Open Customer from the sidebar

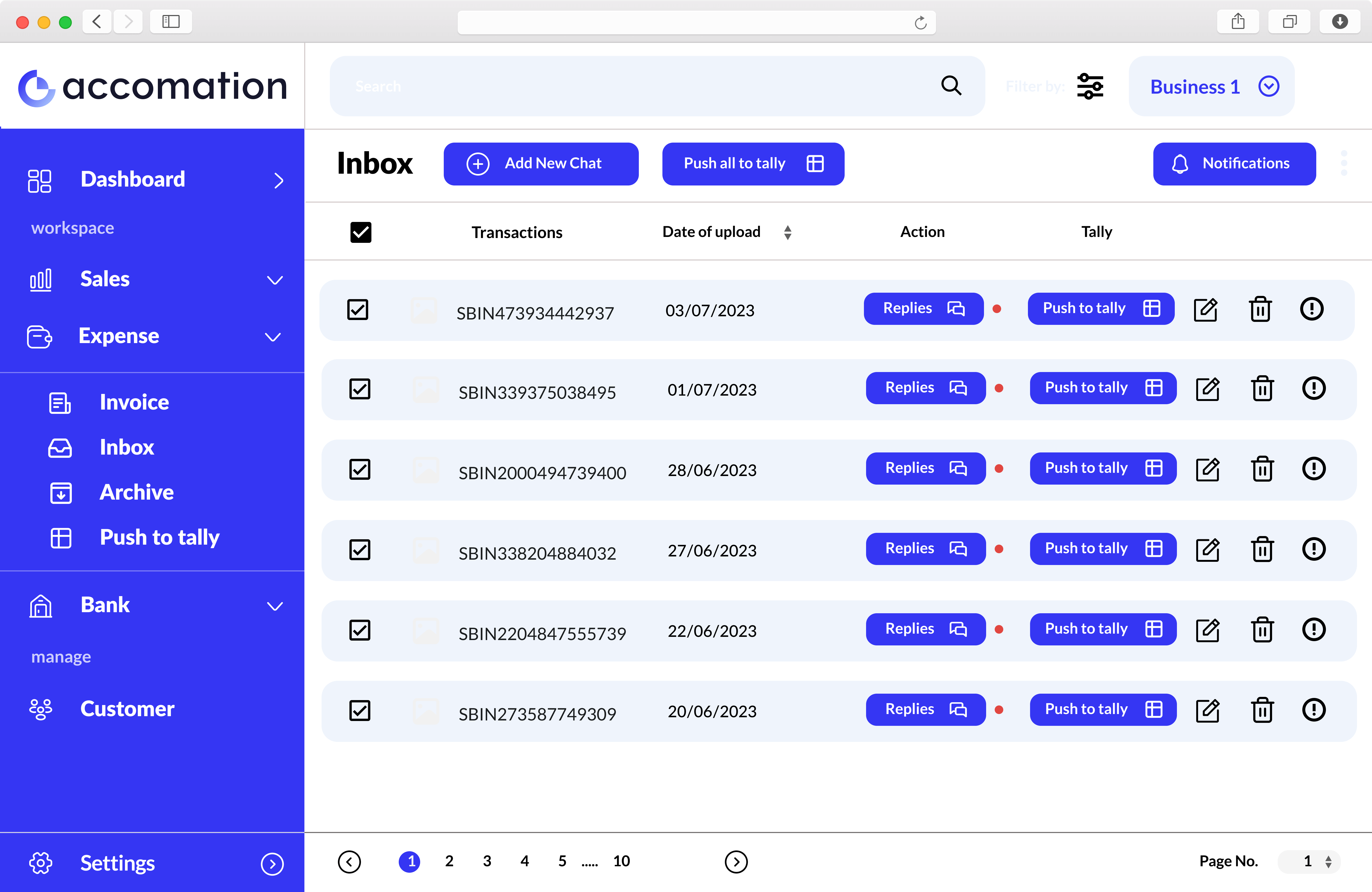(127, 709)
